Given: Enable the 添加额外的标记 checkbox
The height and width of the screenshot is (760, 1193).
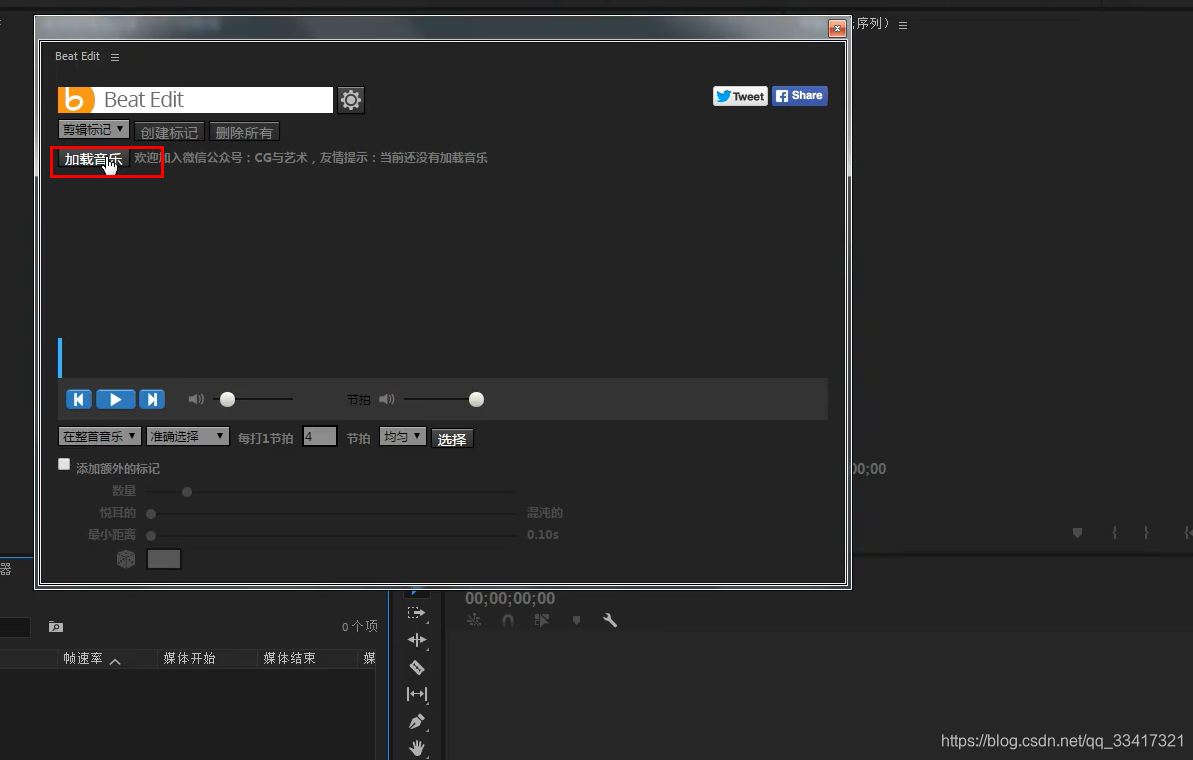Looking at the screenshot, I should (x=64, y=464).
